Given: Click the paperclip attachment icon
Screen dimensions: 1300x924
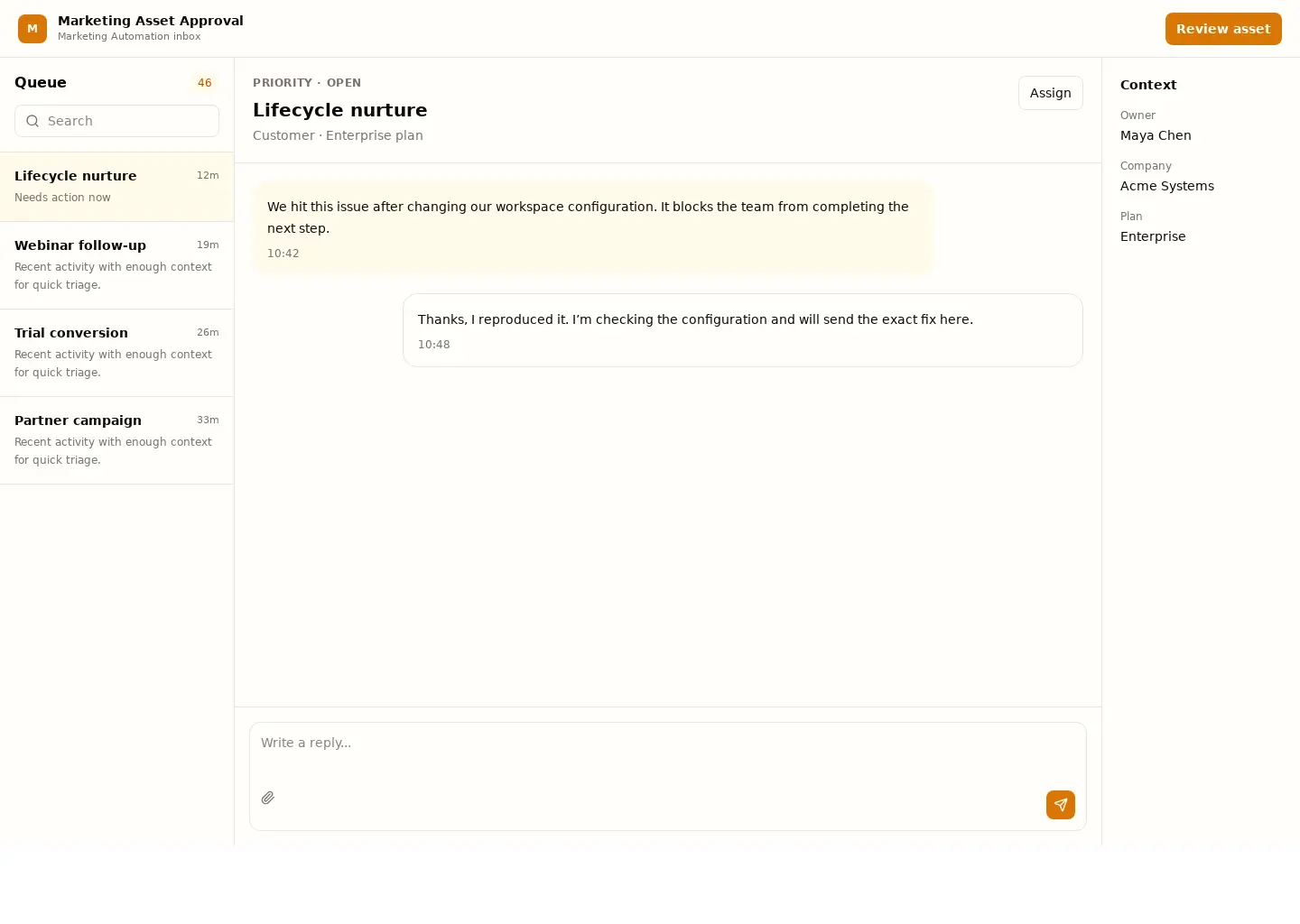Looking at the screenshot, I should (x=268, y=798).
